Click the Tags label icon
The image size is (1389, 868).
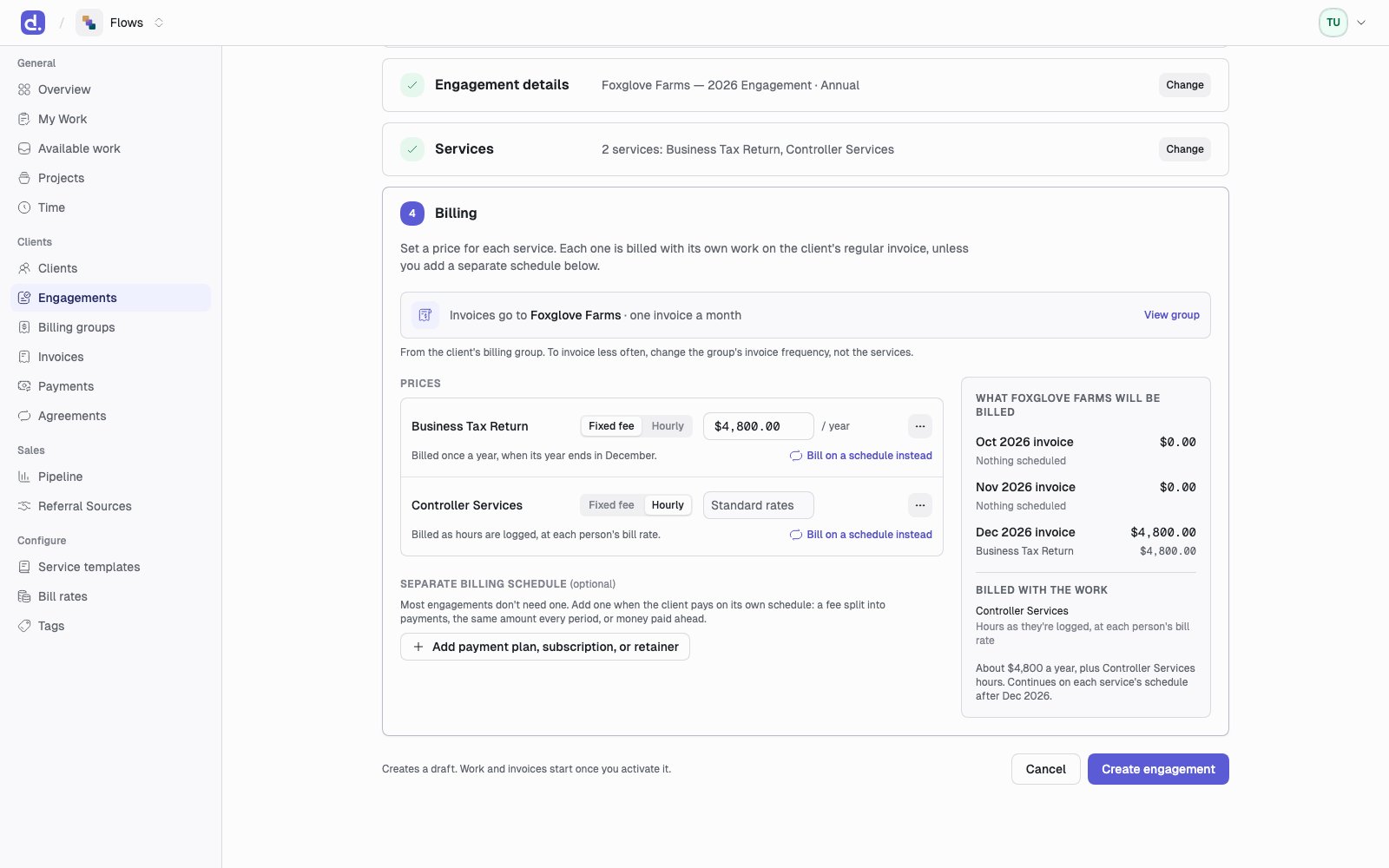point(24,626)
